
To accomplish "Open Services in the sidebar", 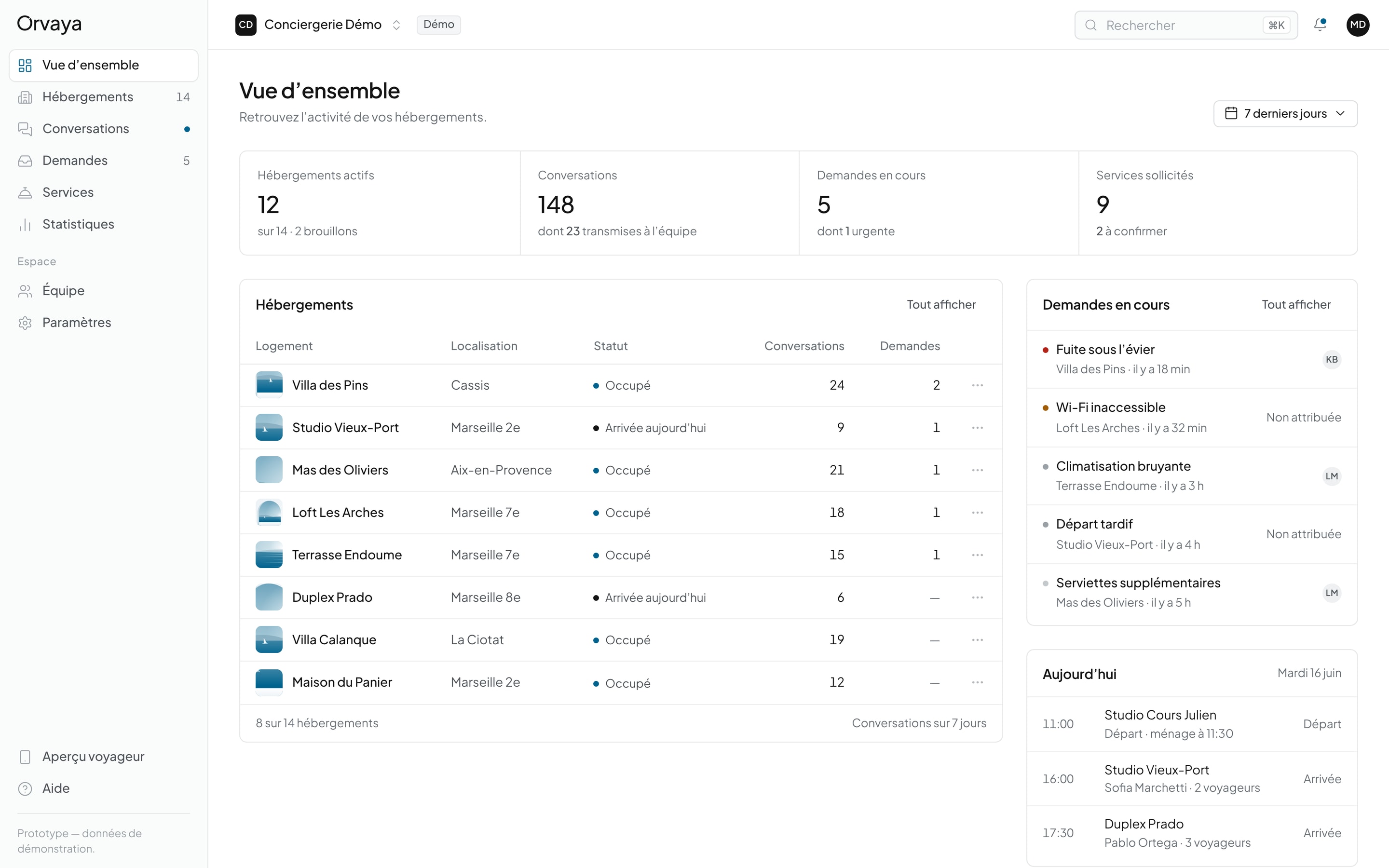I will pyautogui.click(x=104, y=192).
